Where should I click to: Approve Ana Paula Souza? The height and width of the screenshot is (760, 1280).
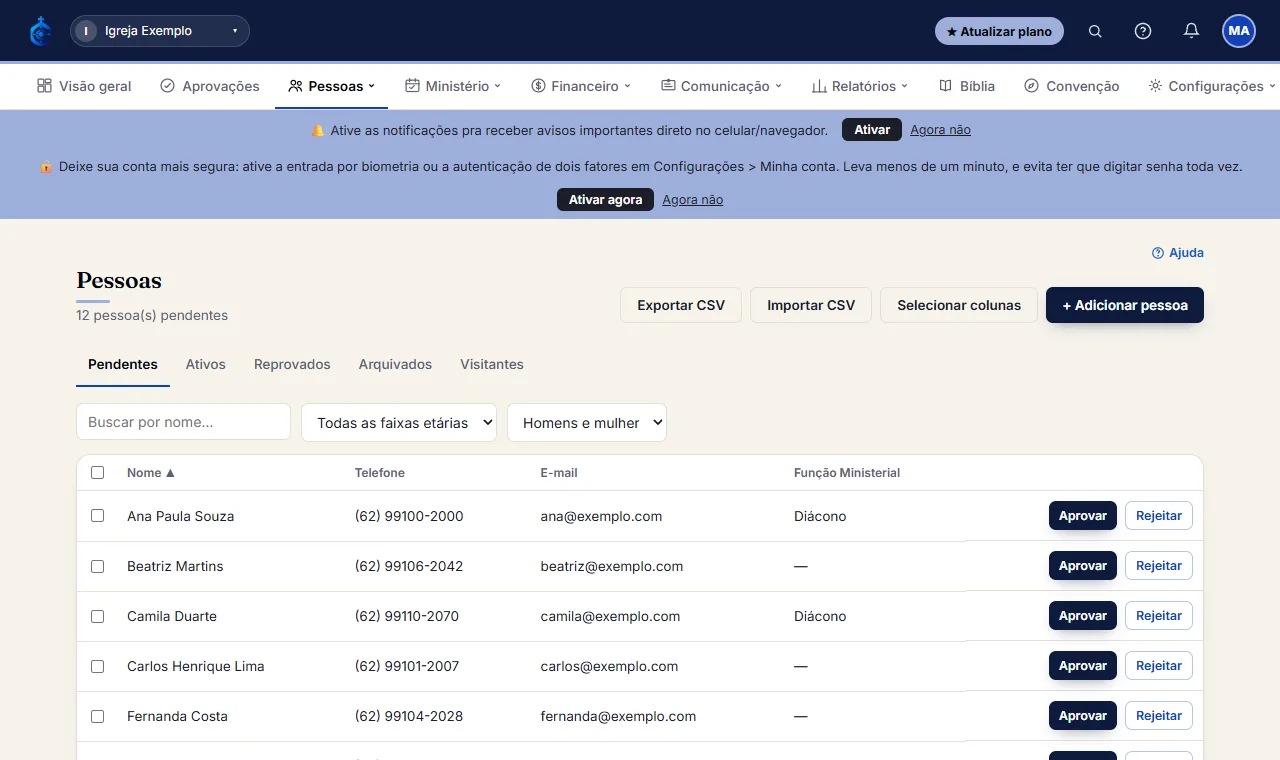coord(1083,516)
